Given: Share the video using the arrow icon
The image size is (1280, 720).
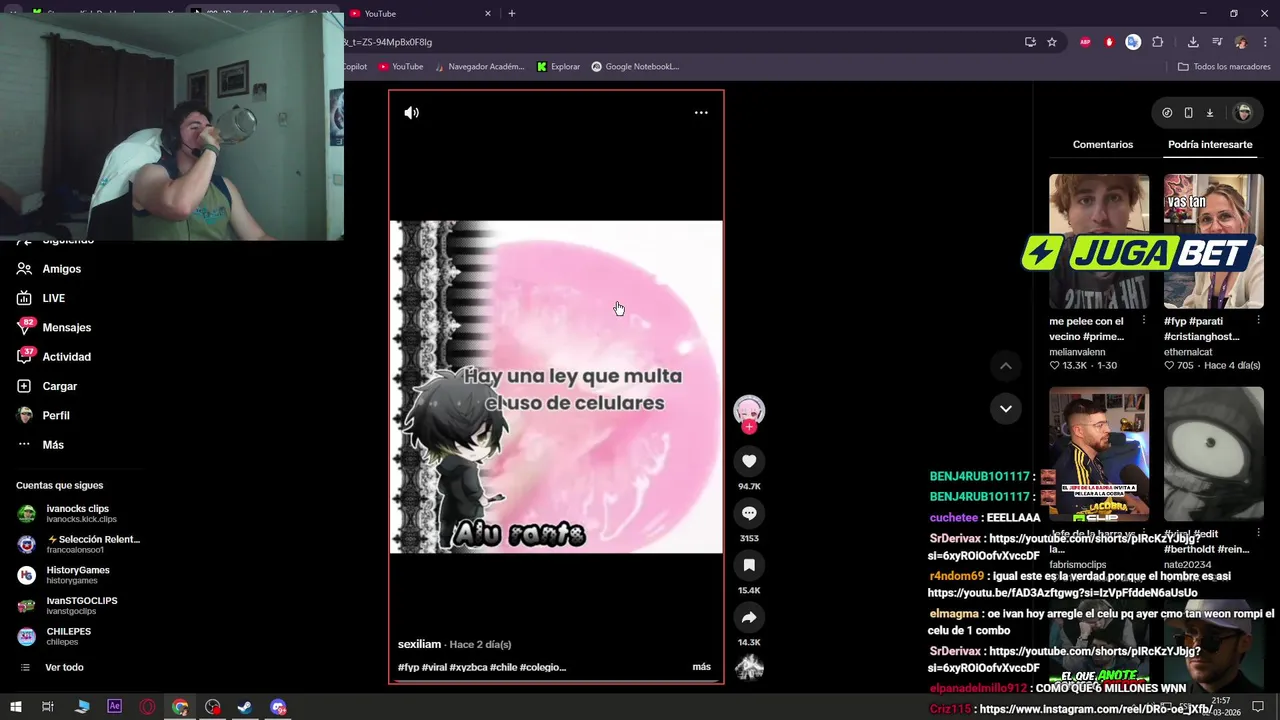Looking at the screenshot, I should coord(749,617).
